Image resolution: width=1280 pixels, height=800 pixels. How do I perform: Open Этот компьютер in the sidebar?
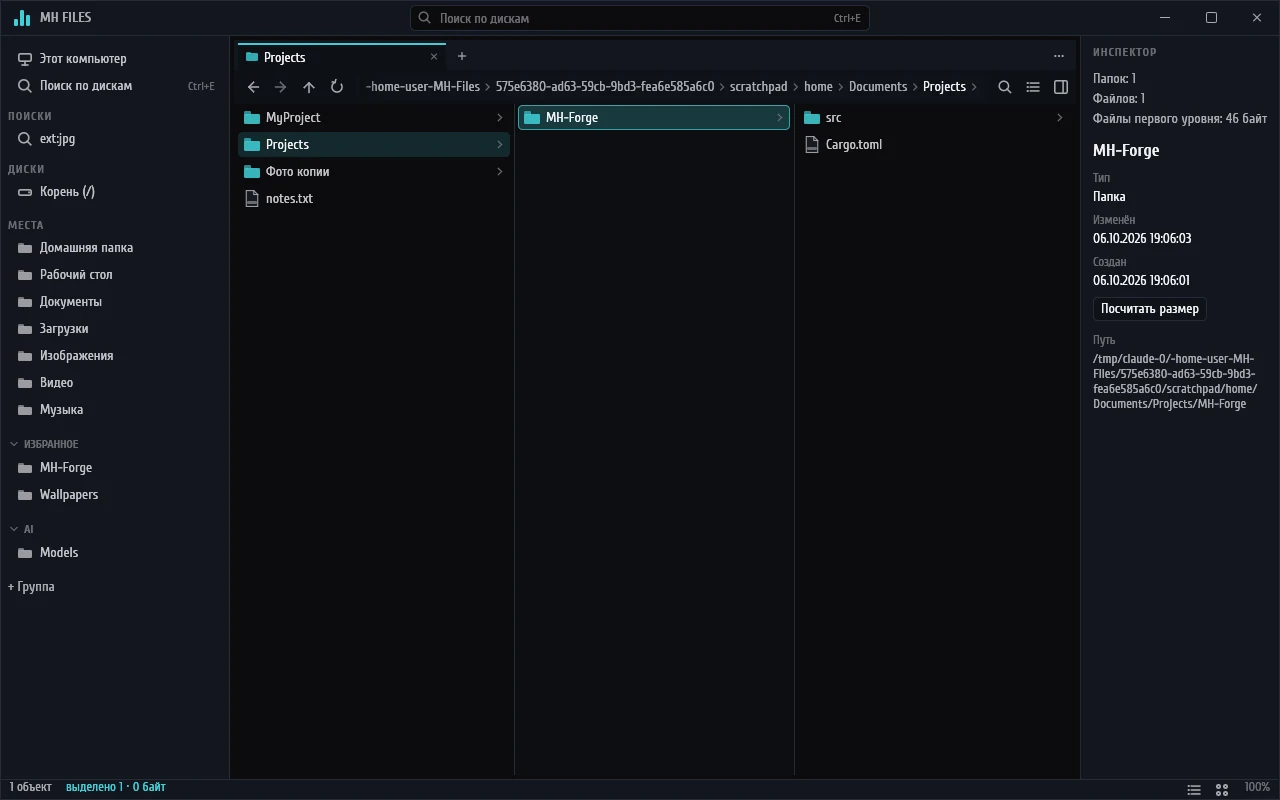click(115, 59)
